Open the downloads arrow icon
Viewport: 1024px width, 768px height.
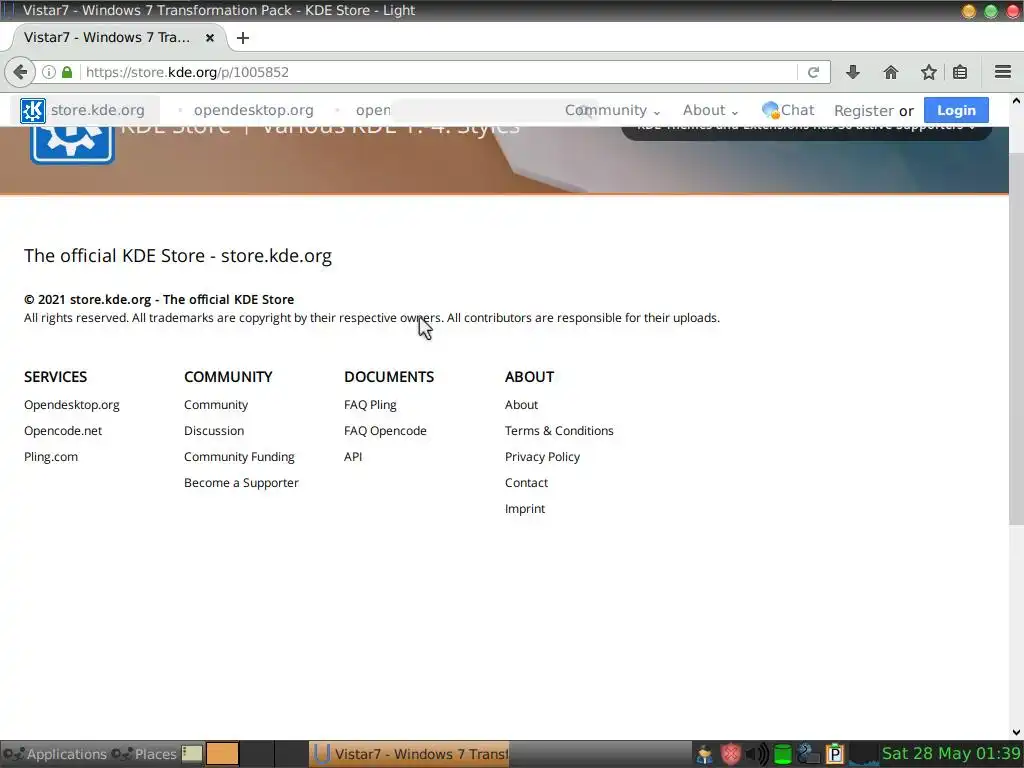(x=852, y=72)
